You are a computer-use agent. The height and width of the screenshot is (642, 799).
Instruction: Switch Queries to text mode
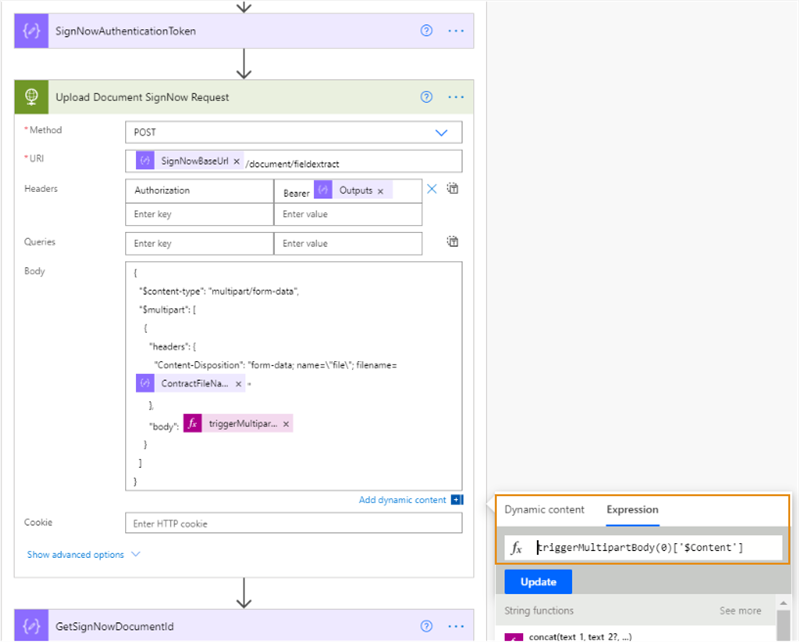click(452, 242)
